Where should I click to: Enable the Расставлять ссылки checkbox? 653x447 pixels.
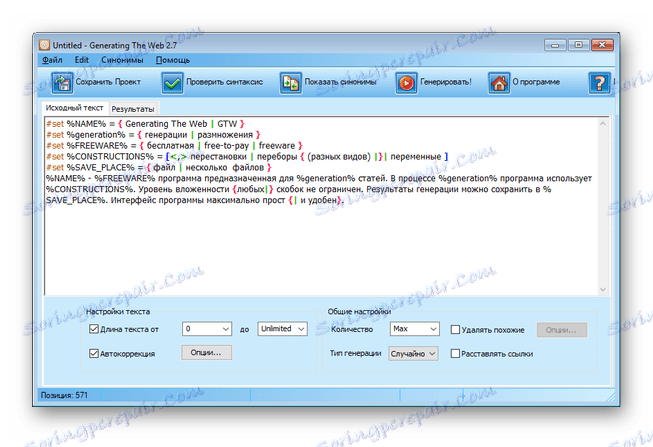455,353
